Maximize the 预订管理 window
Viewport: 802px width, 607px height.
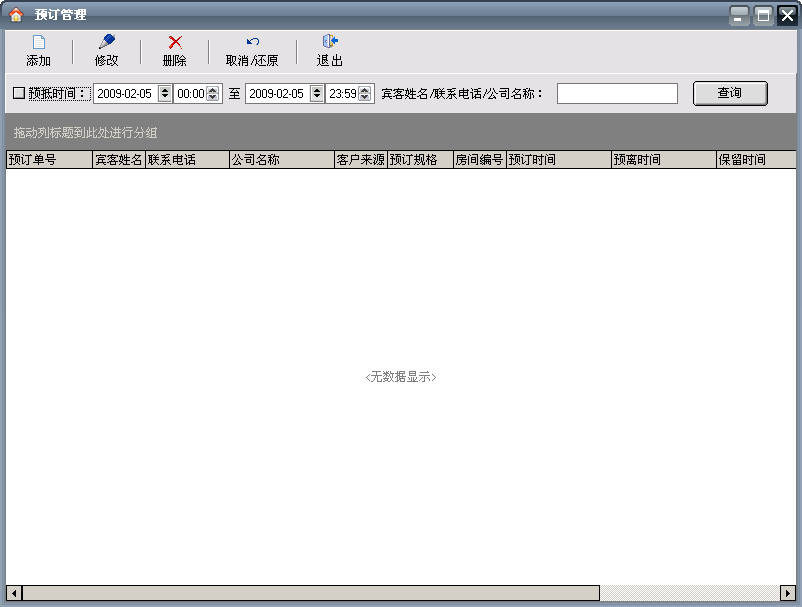pyautogui.click(x=763, y=16)
